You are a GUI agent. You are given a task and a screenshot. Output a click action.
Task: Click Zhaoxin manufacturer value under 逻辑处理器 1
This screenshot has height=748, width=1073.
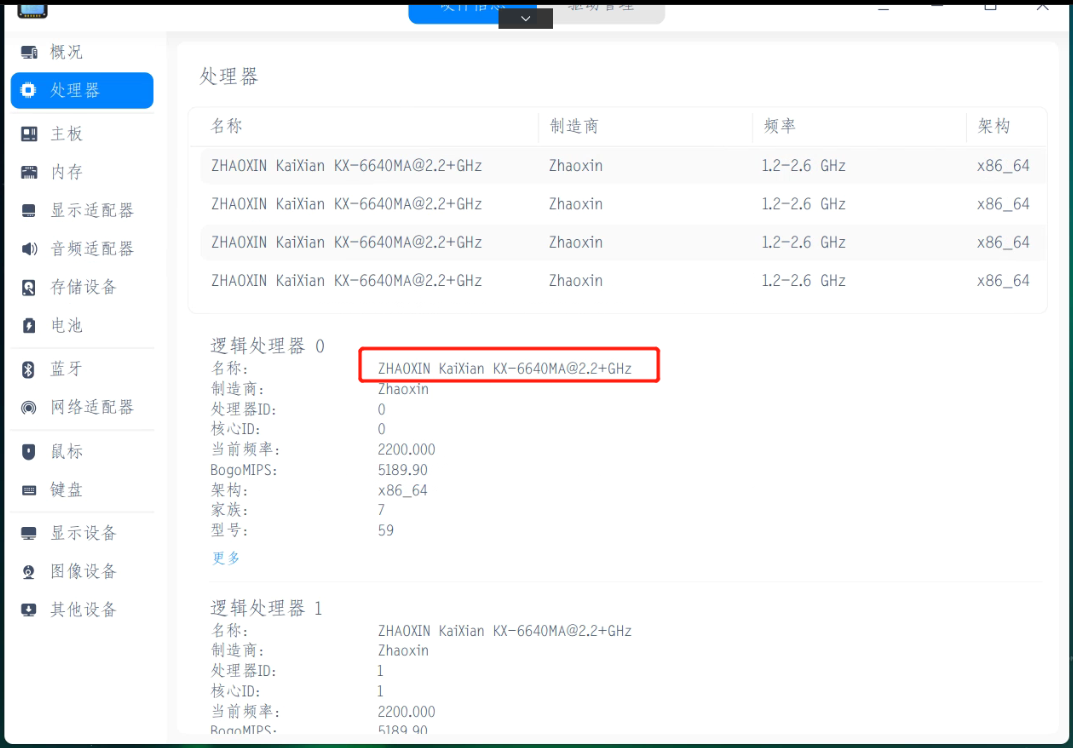403,651
